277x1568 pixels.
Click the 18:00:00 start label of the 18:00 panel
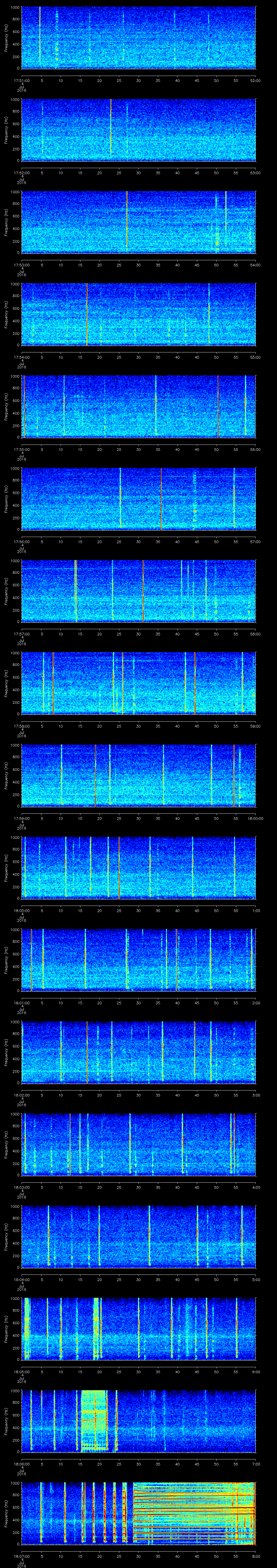(x=21, y=910)
